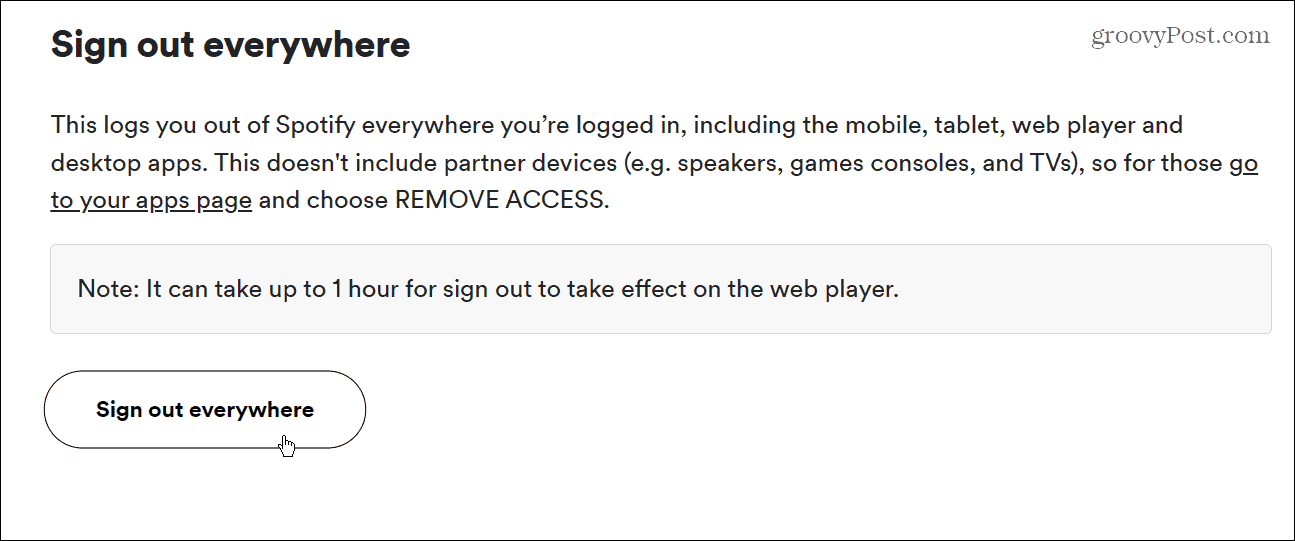The width and height of the screenshot is (1295, 541).
Task: Click the underlined "go" link word
Action: tap(1243, 163)
